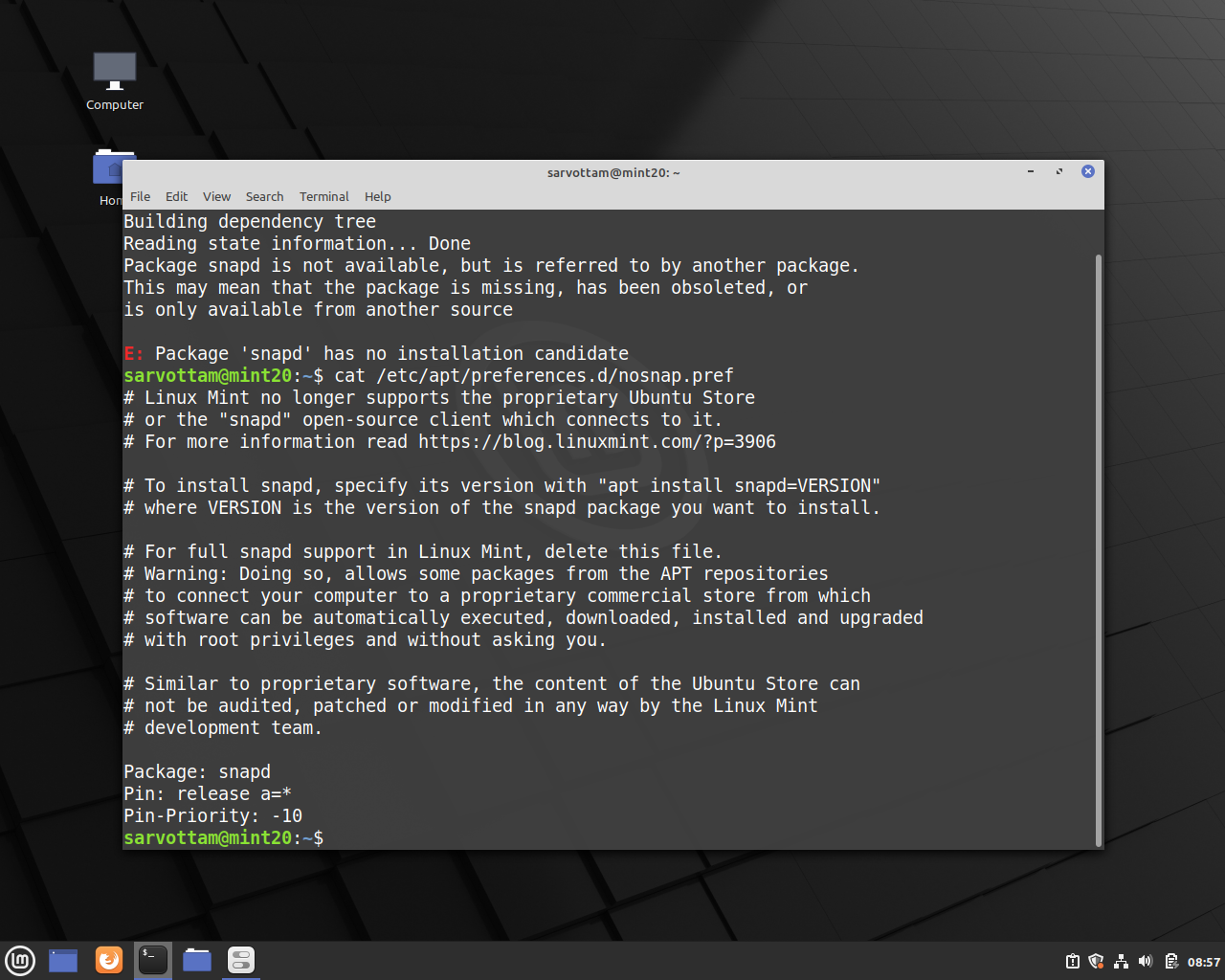Open the file manager from the taskbar
This screenshot has width=1225, height=980.
(196, 960)
